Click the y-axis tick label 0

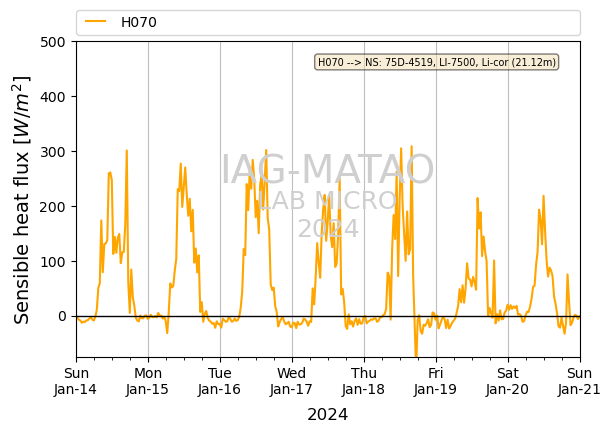tap(62, 316)
